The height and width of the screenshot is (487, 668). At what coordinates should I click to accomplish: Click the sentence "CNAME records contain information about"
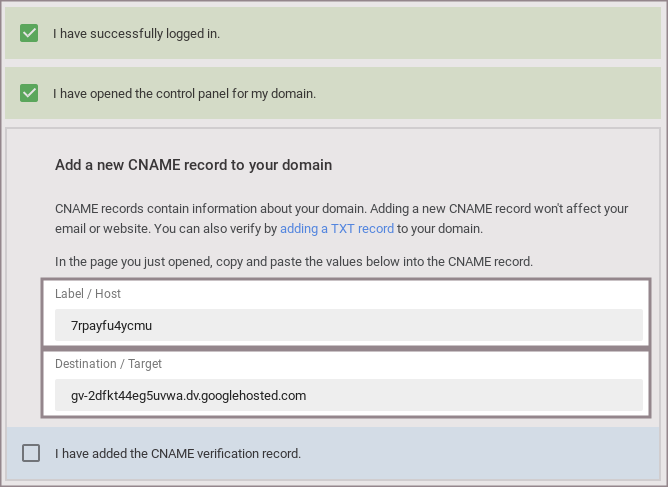(170, 208)
